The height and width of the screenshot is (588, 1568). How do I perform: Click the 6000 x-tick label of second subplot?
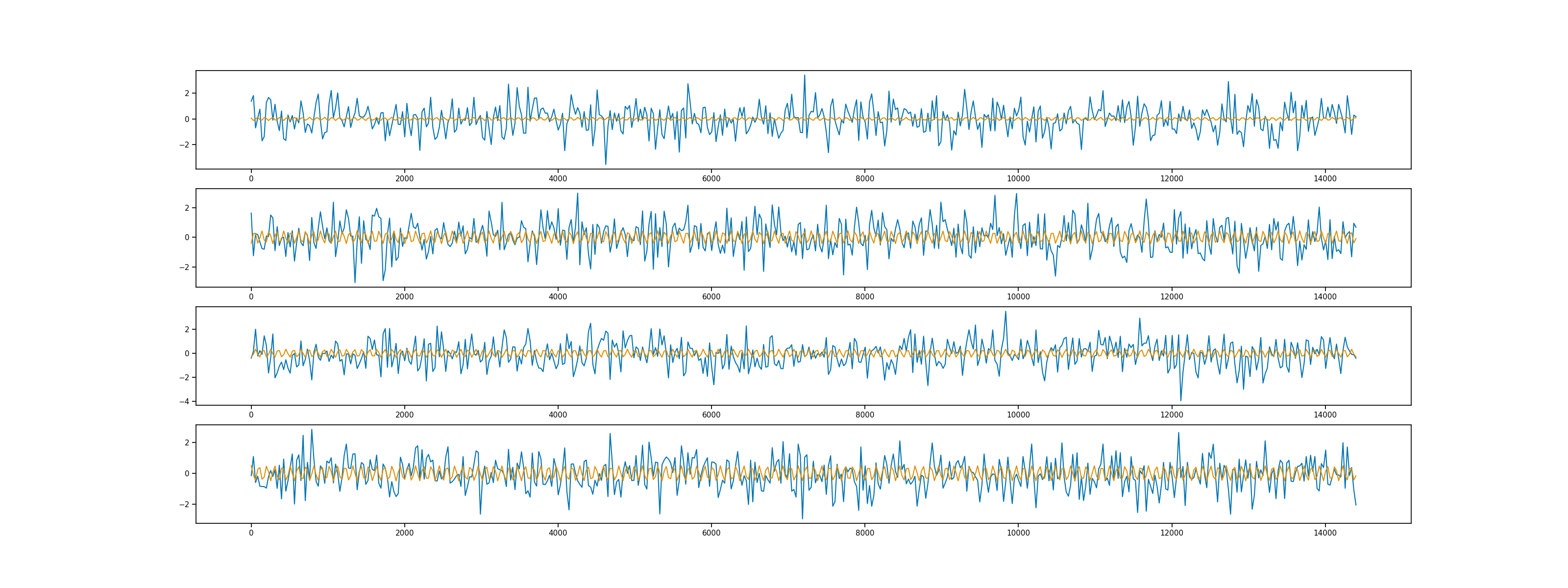click(x=711, y=297)
